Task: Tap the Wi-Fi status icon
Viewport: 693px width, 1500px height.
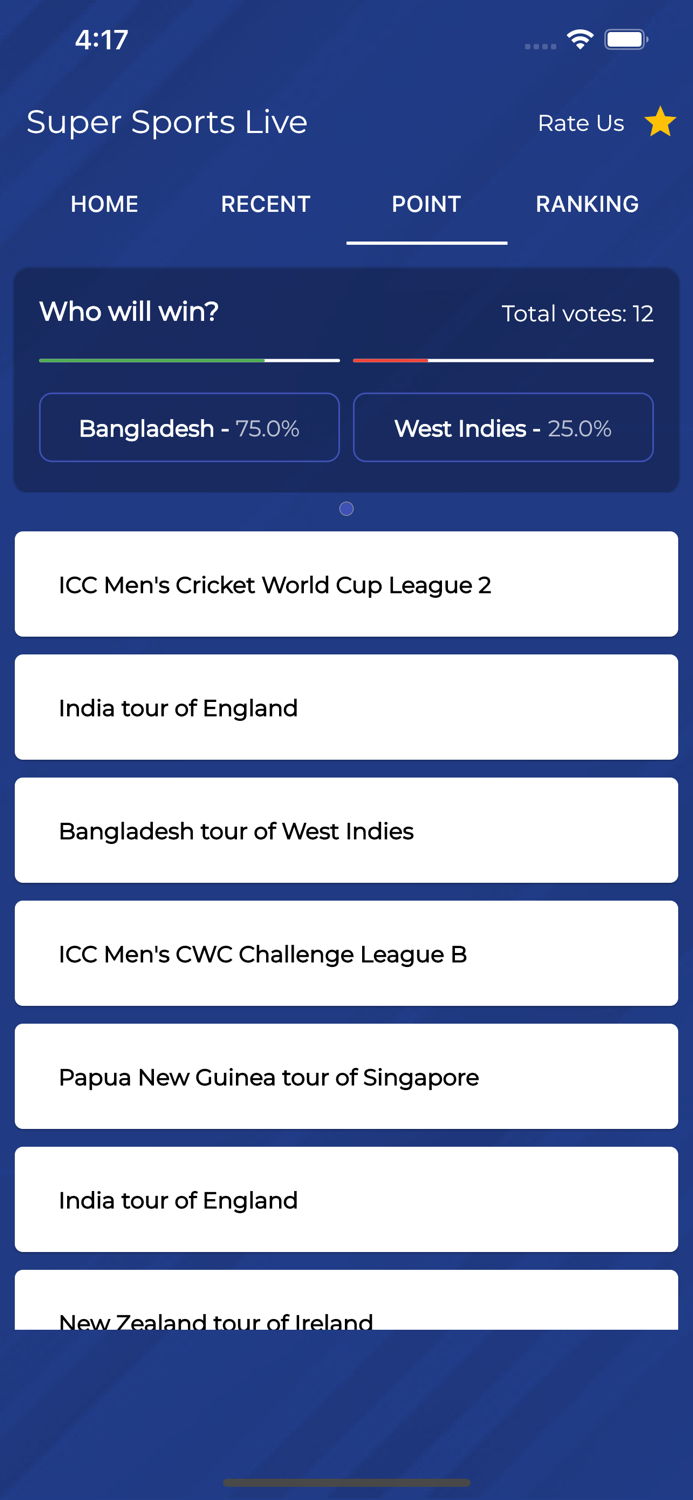Action: tap(582, 41)
